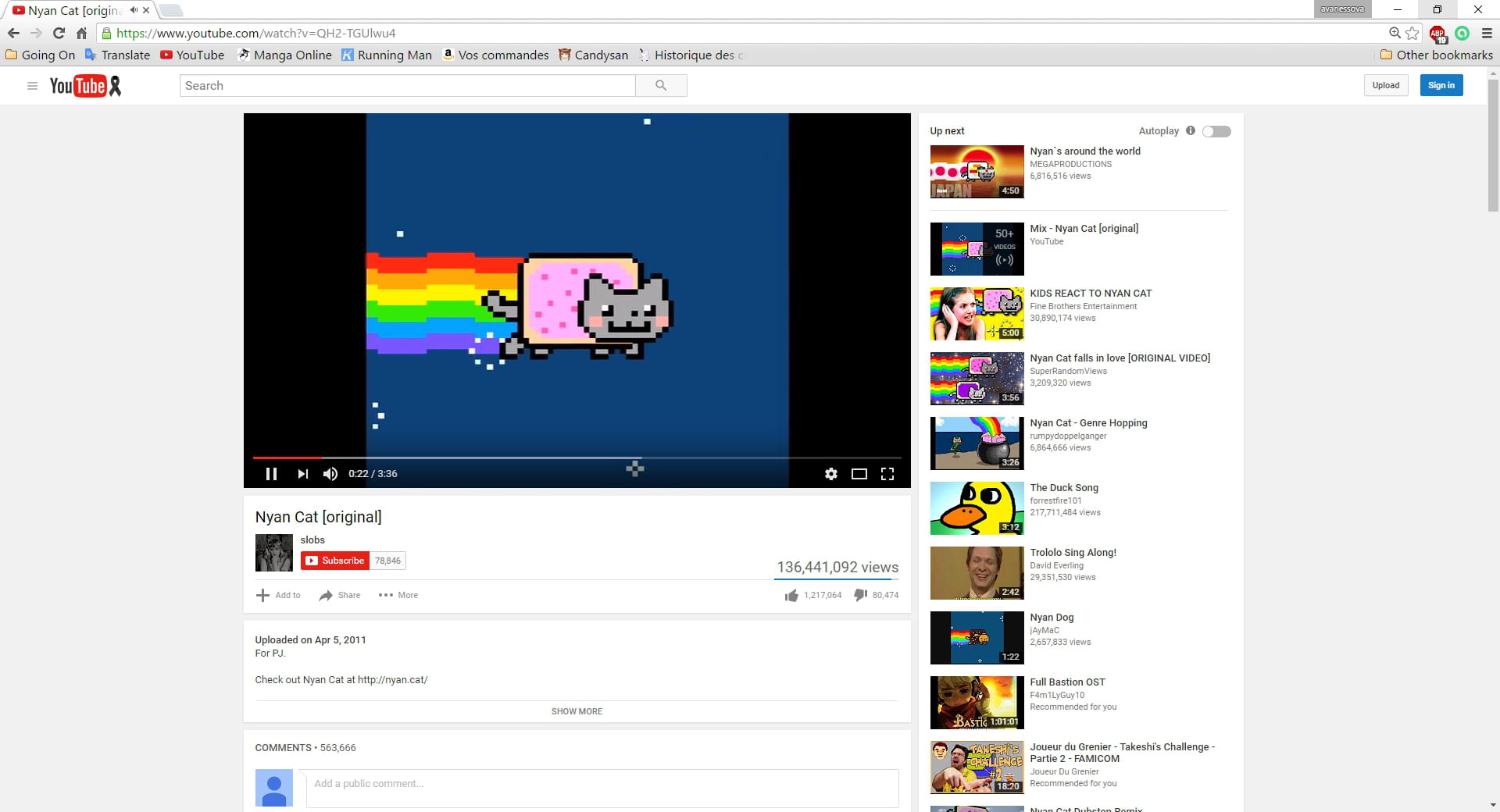Viewport: 1500px width, 812px height.
Task: Open Translate bookmark
Action: [117, 55]
